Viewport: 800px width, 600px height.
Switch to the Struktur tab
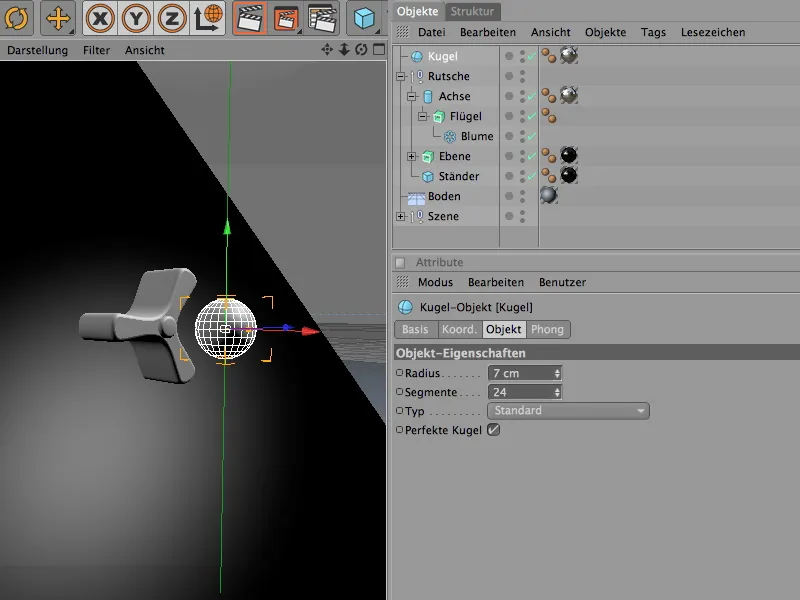[473, 11]
